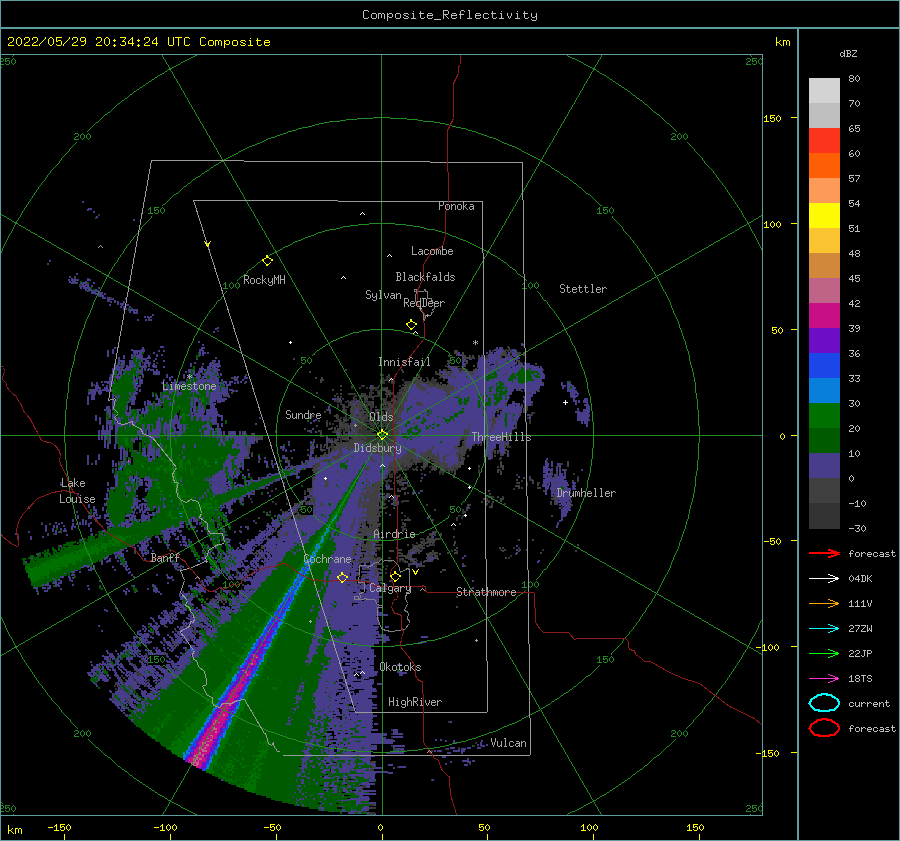Click the yellow diamond marker beside RockyMH
The image size is (900, 841).
[x=267, y=261]
